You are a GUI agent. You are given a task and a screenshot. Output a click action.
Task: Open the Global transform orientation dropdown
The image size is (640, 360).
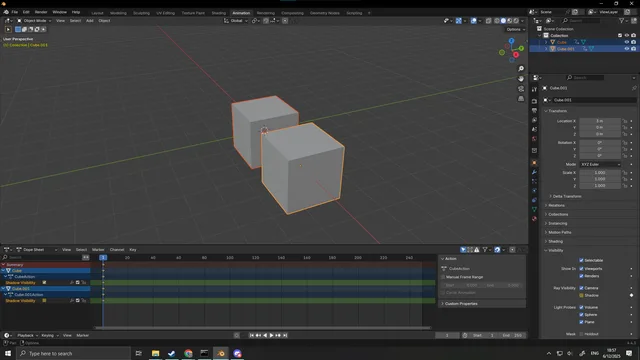(236, 21)
